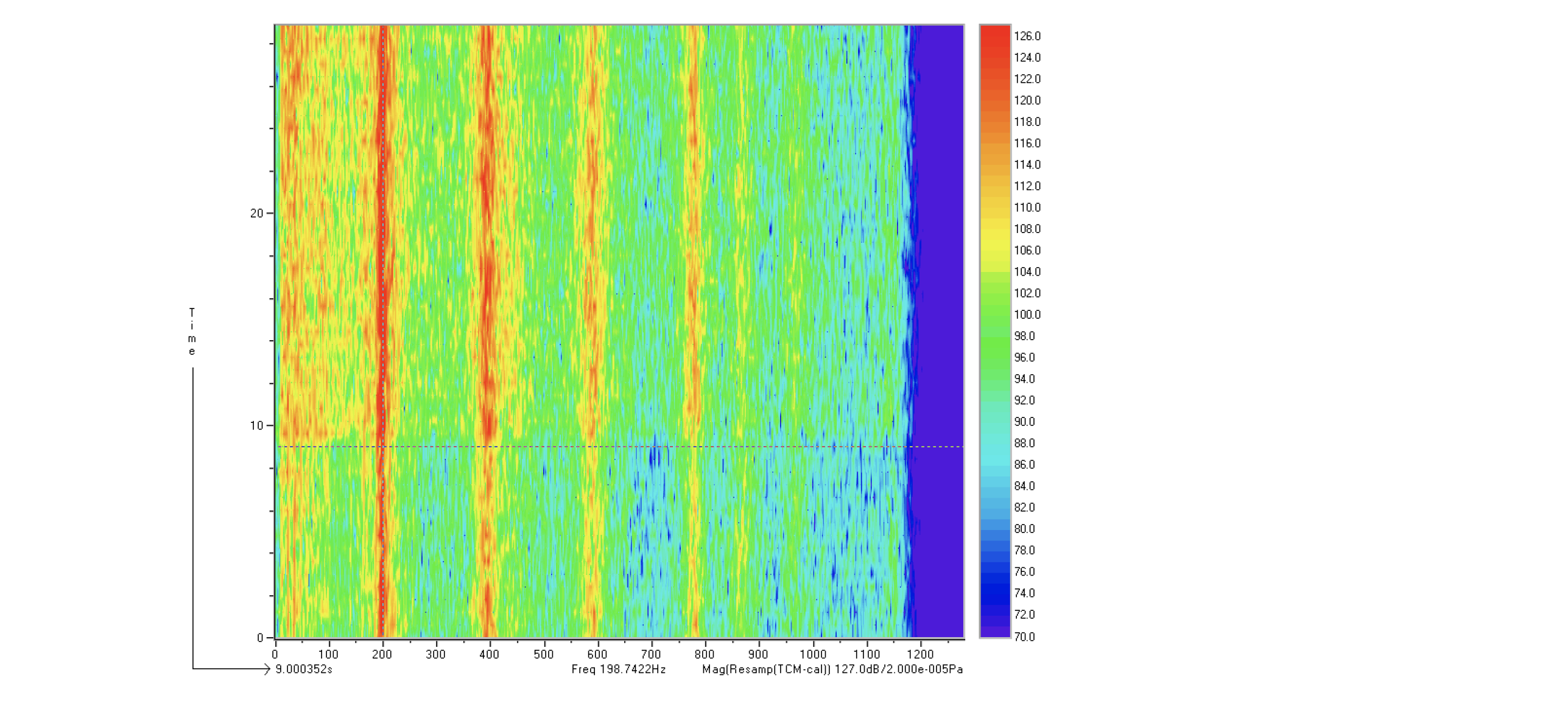Image resolution: width=1568 pixels, height=701 pixels.
Task: Click the Freq 198.7422Hz readout
Action: 618,669
